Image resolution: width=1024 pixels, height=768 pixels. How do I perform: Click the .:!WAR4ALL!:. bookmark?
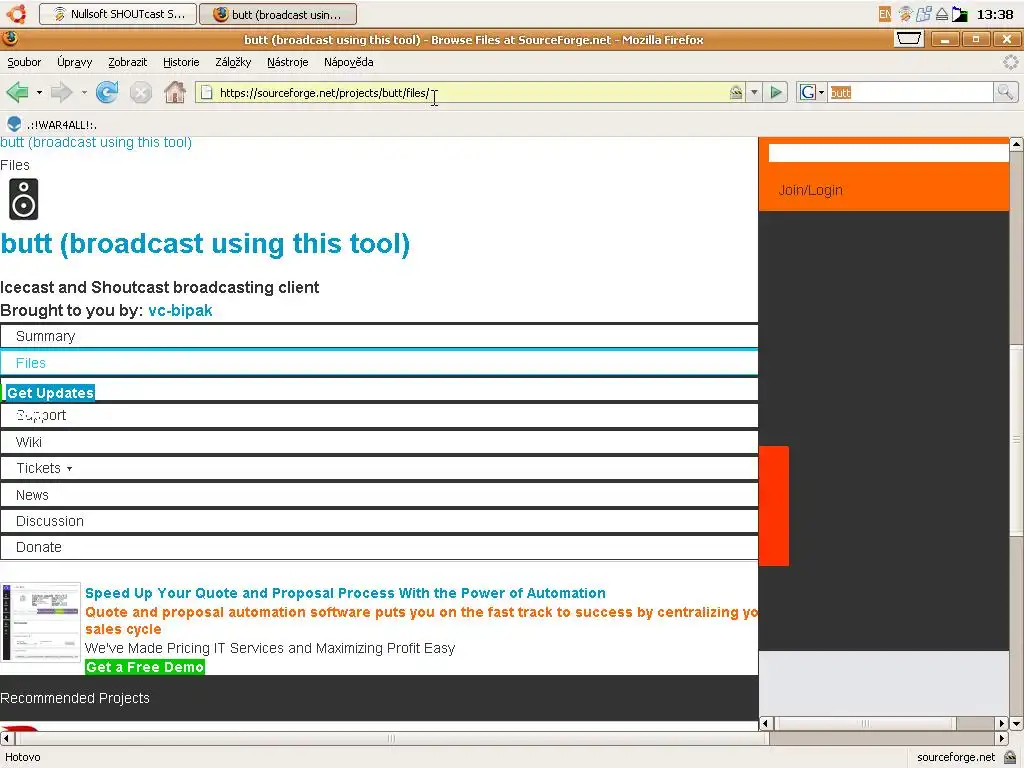point(62,125)
